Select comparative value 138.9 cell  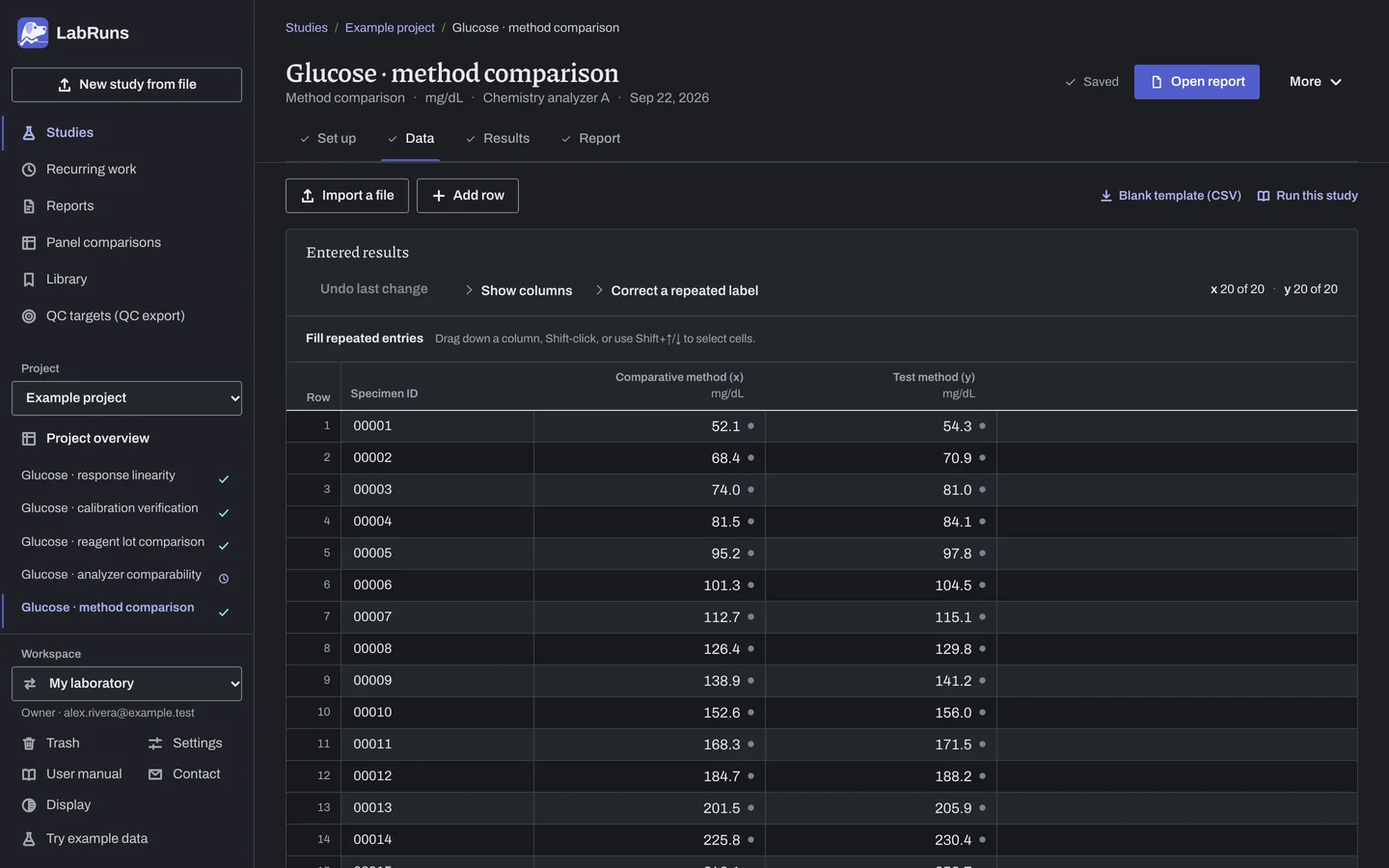[649, 681]
